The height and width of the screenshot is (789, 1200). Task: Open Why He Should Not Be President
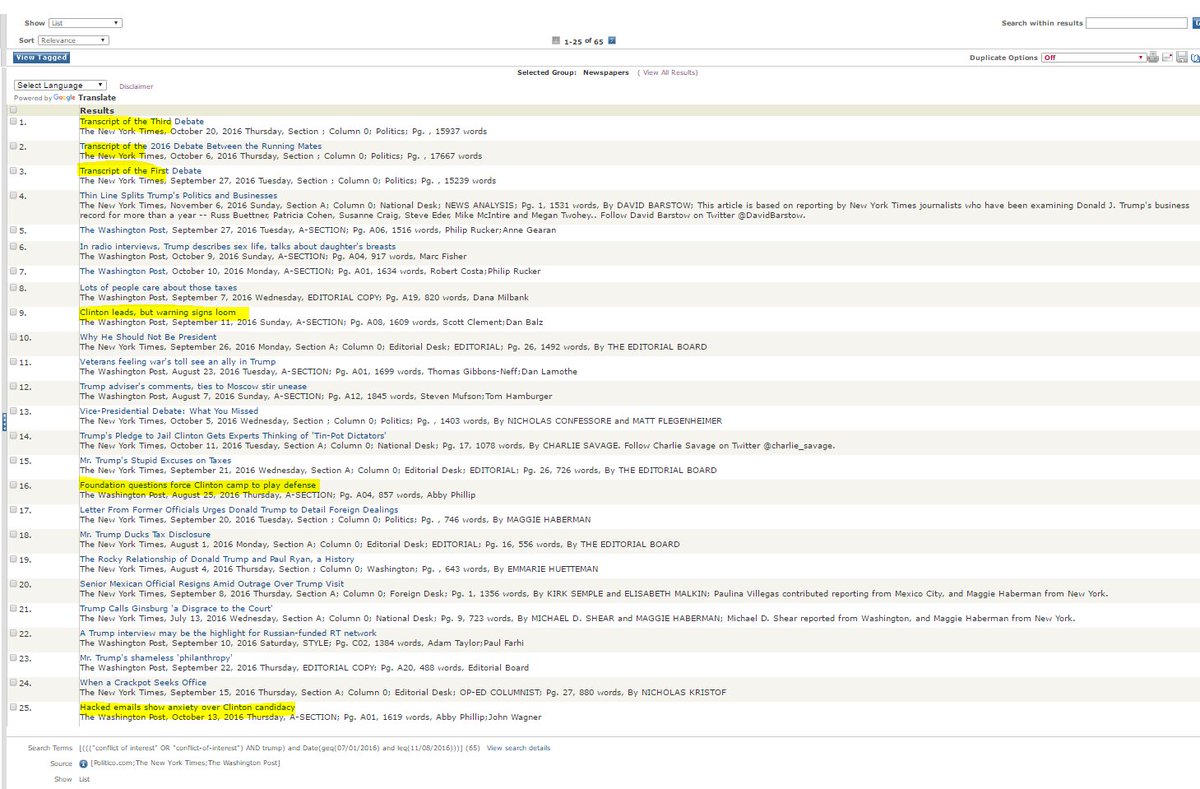click(x=148, y=337)
